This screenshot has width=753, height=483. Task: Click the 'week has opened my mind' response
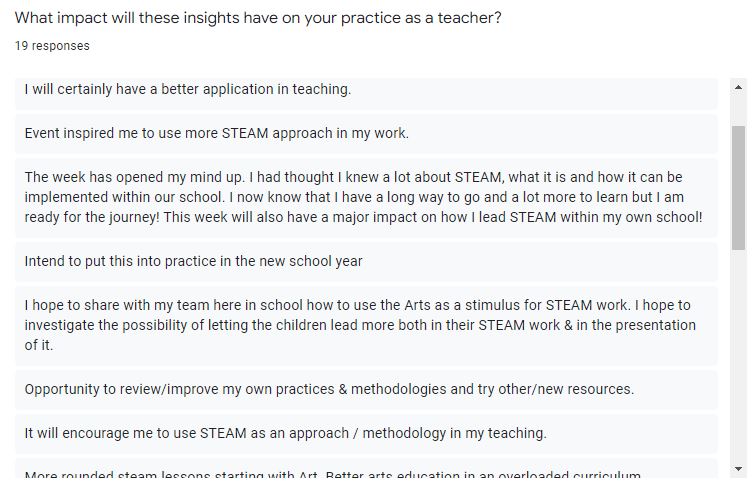366,197
